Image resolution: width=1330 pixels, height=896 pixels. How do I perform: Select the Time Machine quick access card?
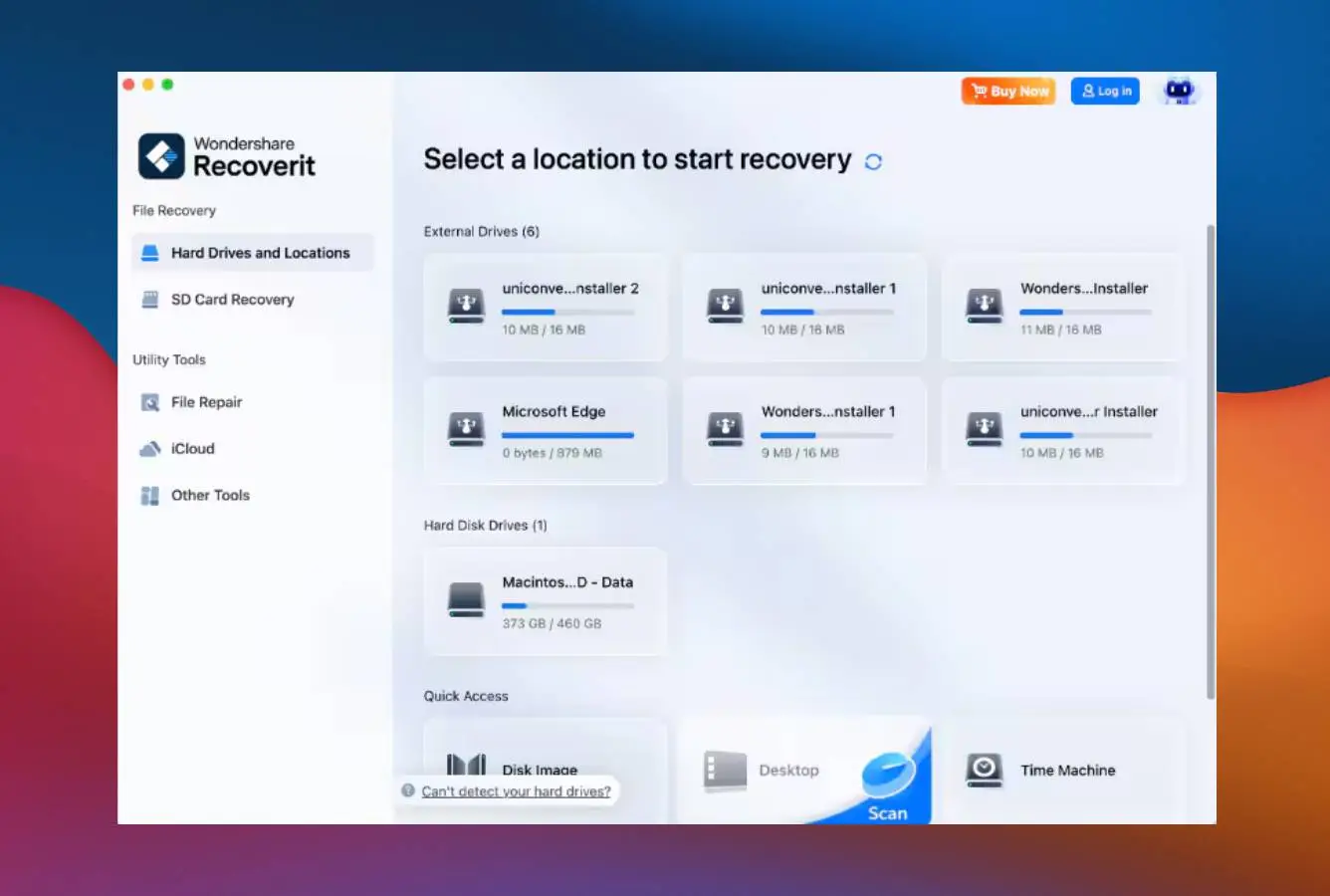(x=1063, y=771)
